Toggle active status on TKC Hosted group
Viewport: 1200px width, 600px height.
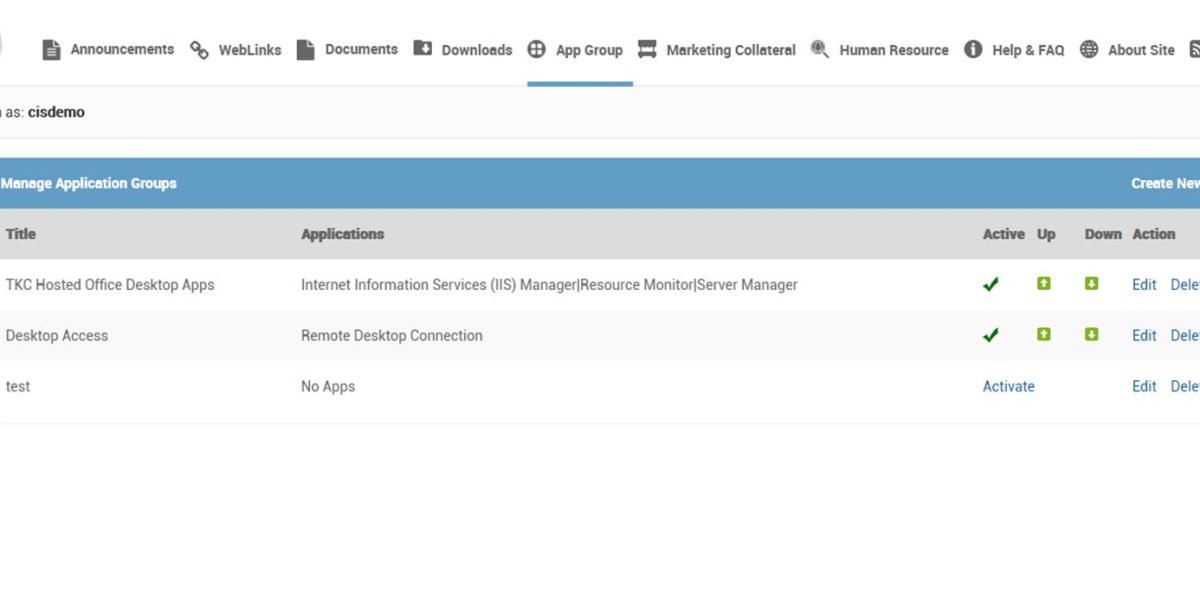pyautogui.click(x=990, y=284)
